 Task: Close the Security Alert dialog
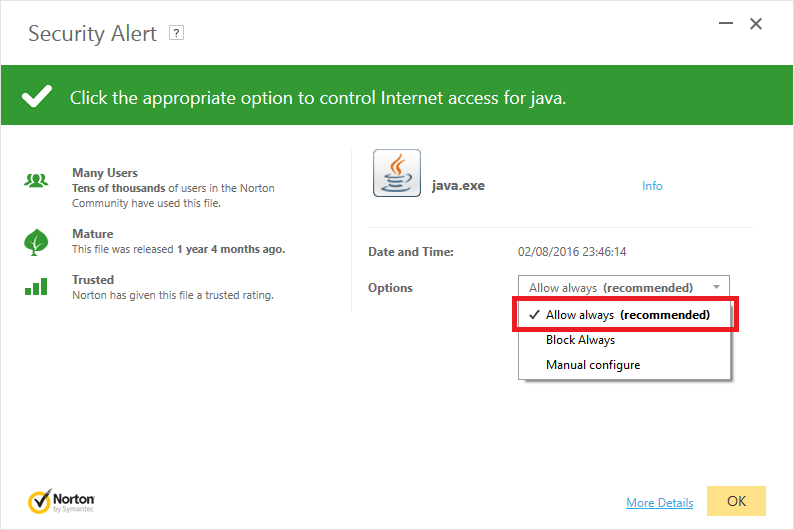(756, 24)
